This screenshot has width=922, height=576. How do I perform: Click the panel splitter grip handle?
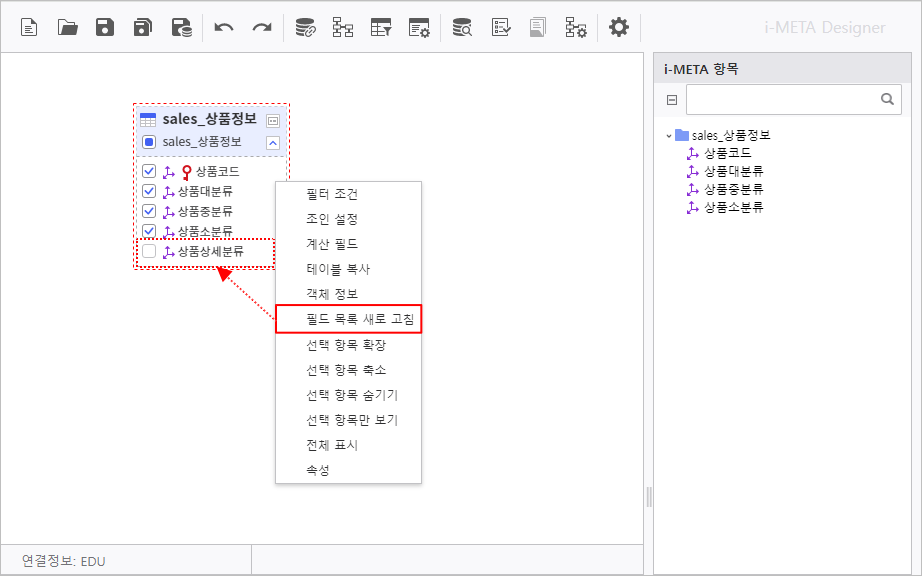click(649, 497)
